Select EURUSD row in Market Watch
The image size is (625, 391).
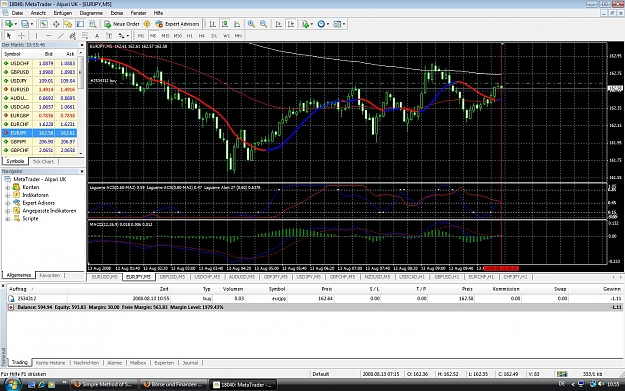point(39,89)
